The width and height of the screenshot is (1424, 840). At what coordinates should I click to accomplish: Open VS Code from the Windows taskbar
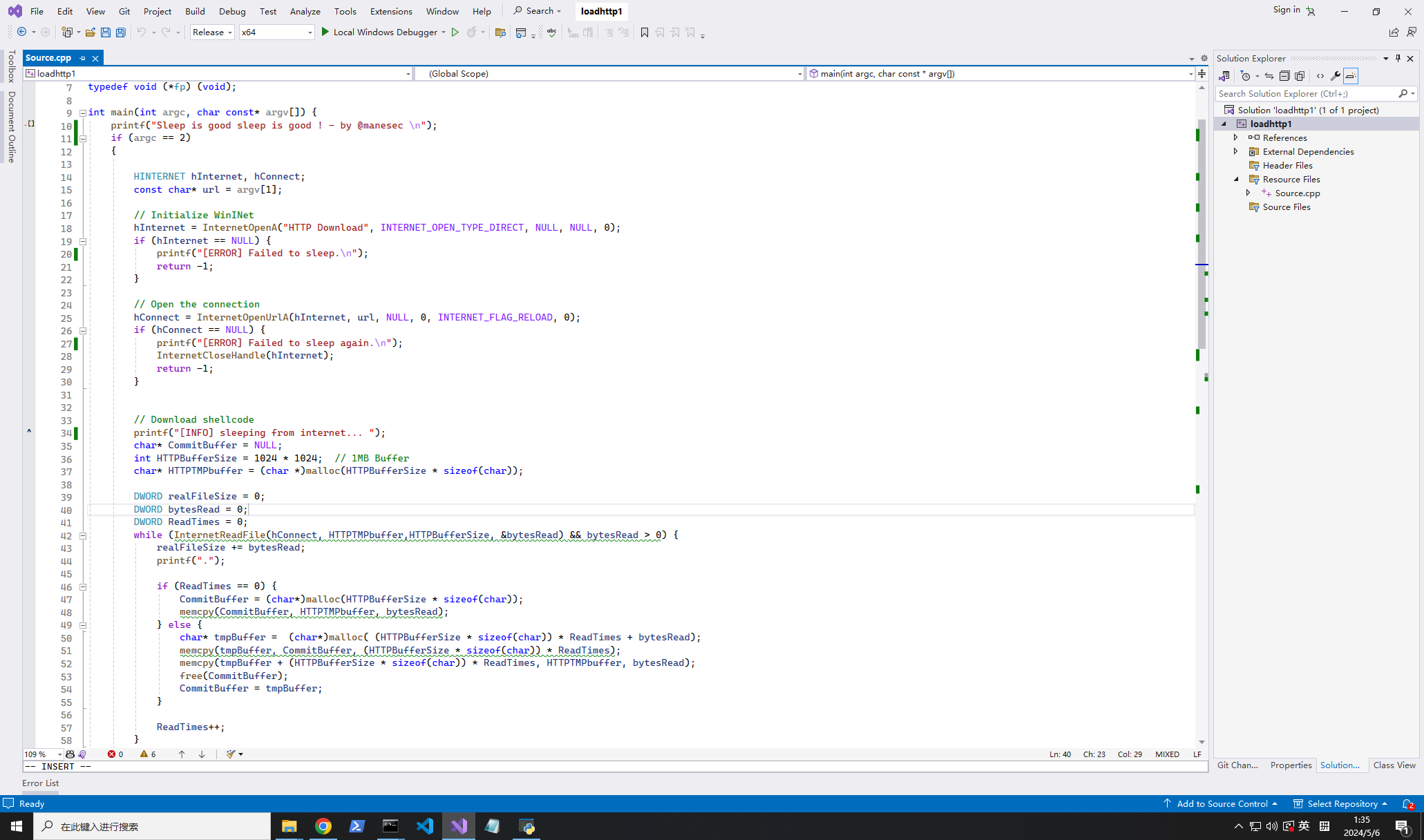tap(425, 826)
